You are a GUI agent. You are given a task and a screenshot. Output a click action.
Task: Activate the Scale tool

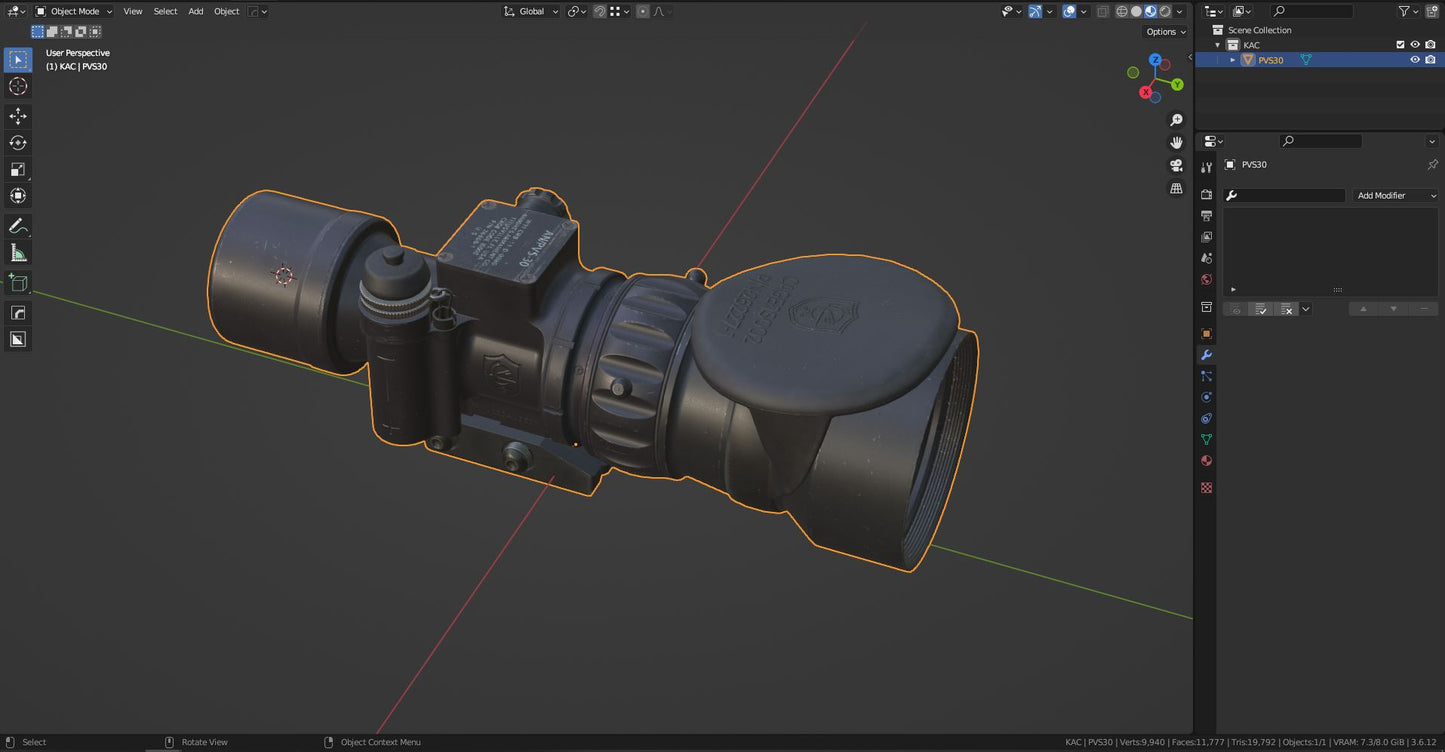pos(18,169)
